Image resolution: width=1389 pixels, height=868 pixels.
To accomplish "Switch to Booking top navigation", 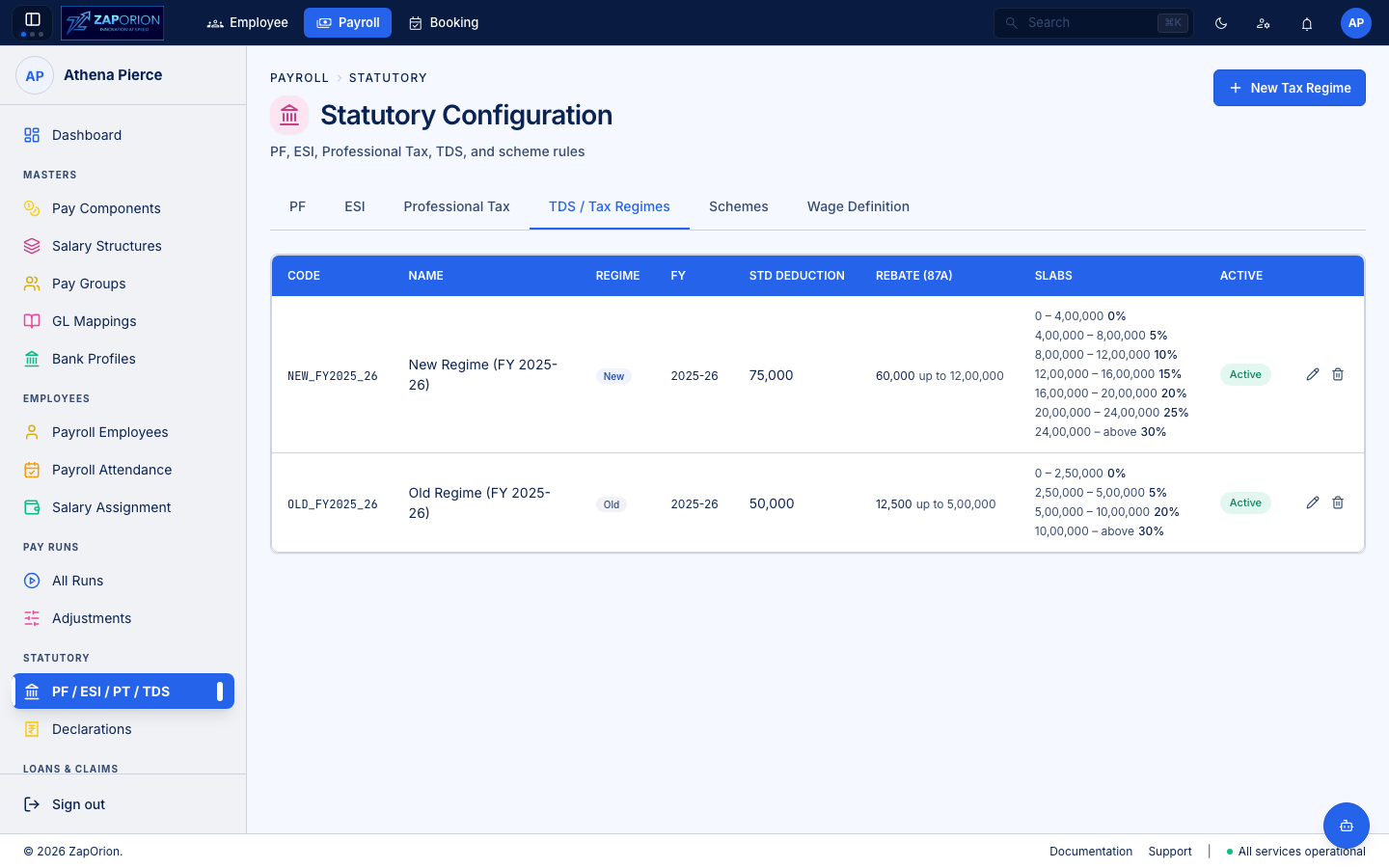I will click(x=444, y=22).
